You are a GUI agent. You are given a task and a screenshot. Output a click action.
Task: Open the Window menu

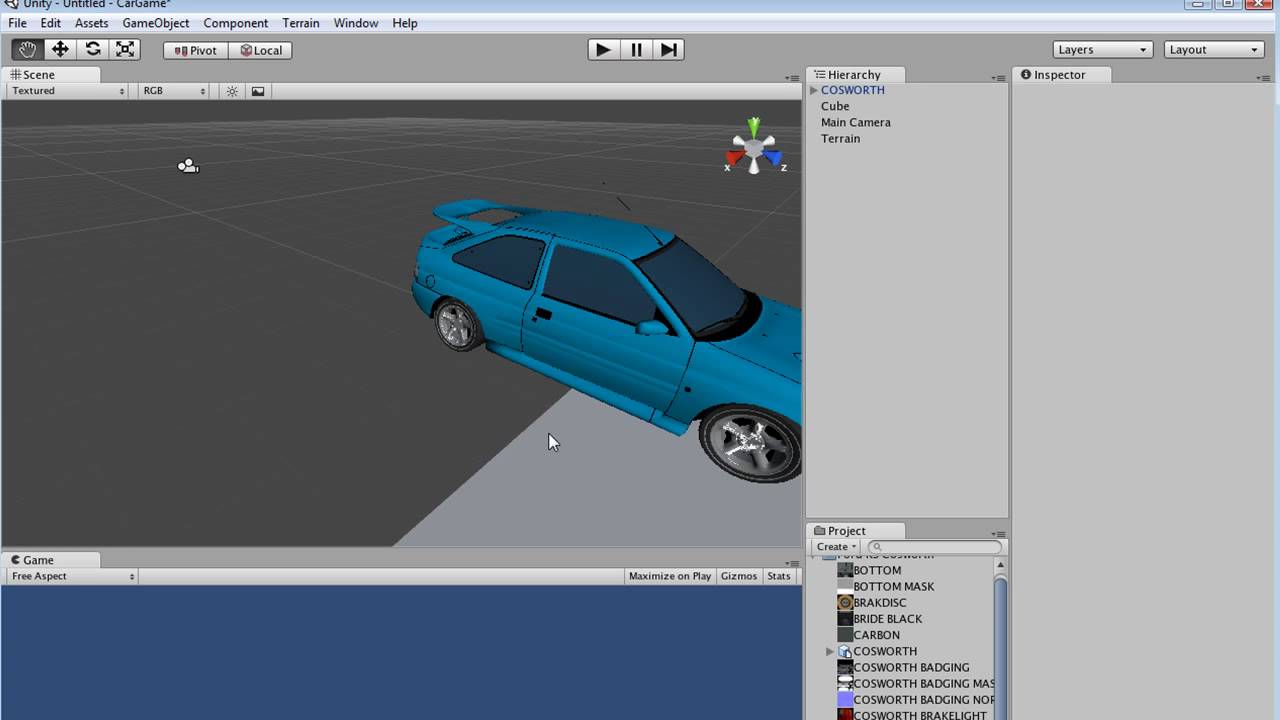click(356, 23)
